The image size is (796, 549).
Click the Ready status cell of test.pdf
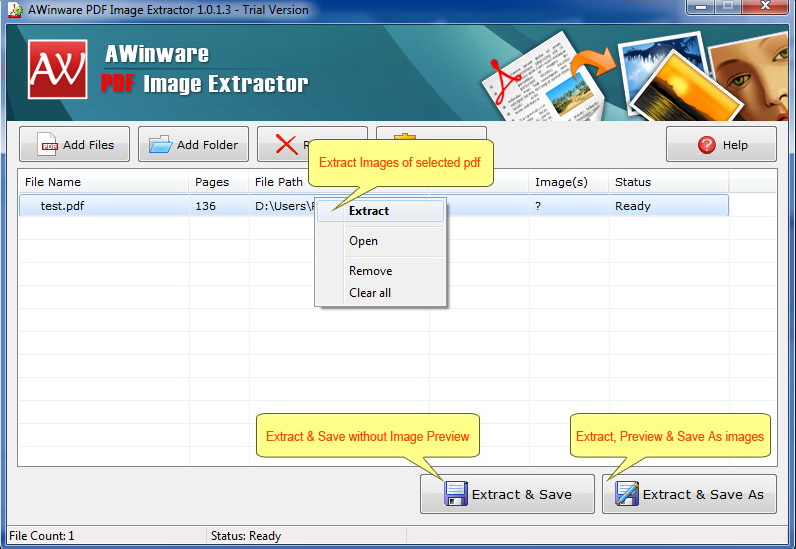[x=633, y=206]
